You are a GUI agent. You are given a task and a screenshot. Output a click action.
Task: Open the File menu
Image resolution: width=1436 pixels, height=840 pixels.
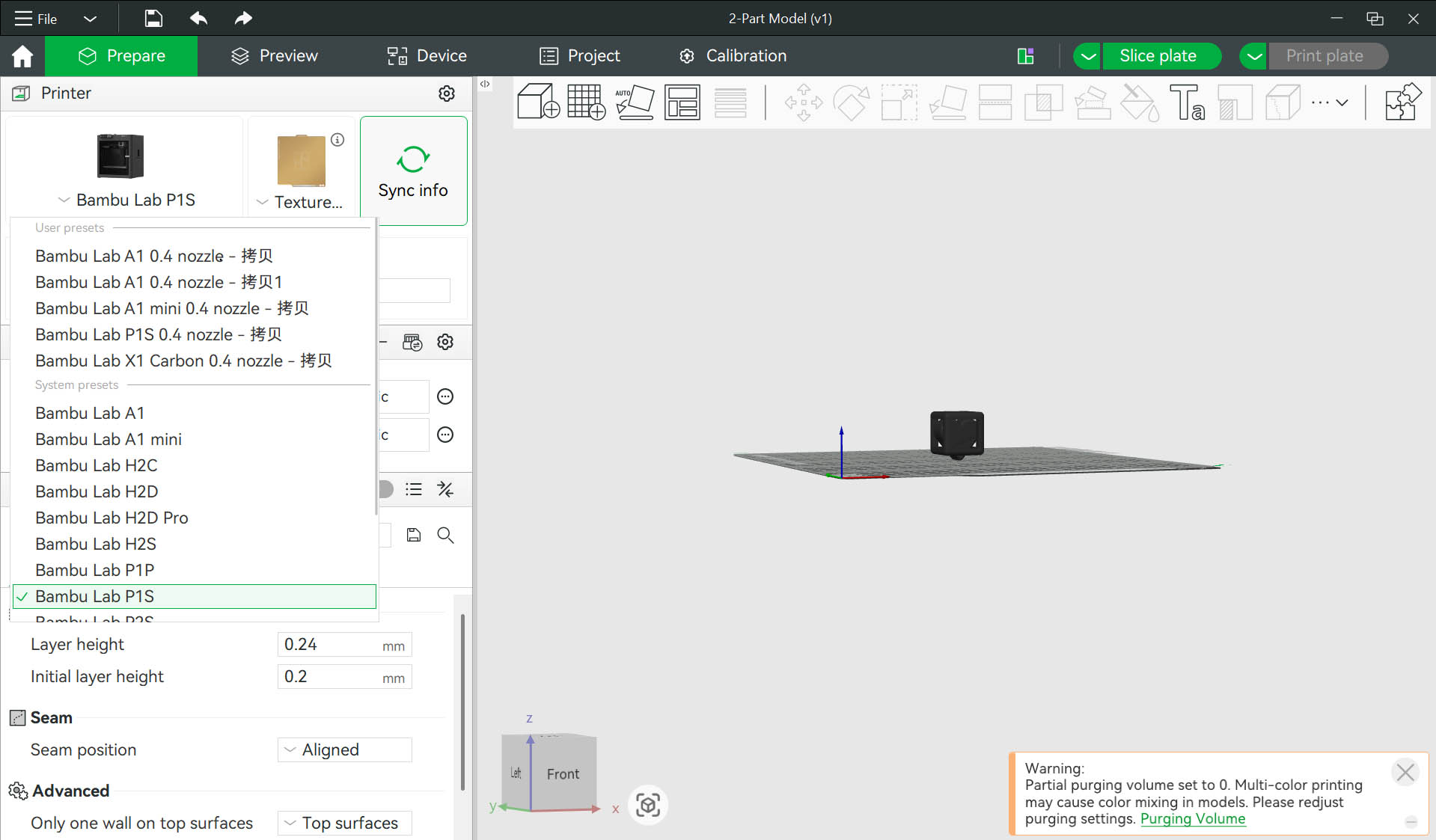tap(36, 19)
